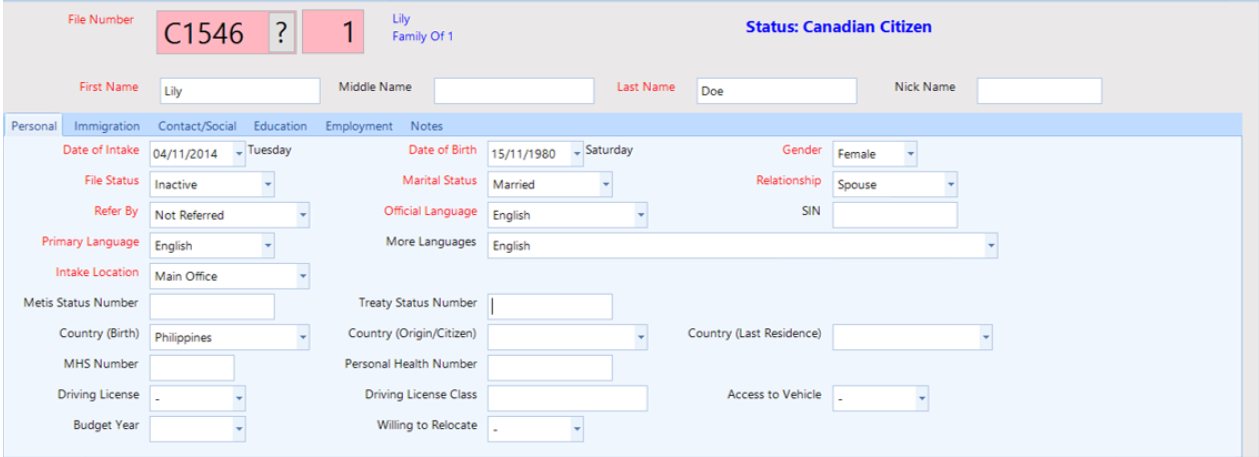
Task: Open the Marital Status dropdown
Action: (605, 185)
